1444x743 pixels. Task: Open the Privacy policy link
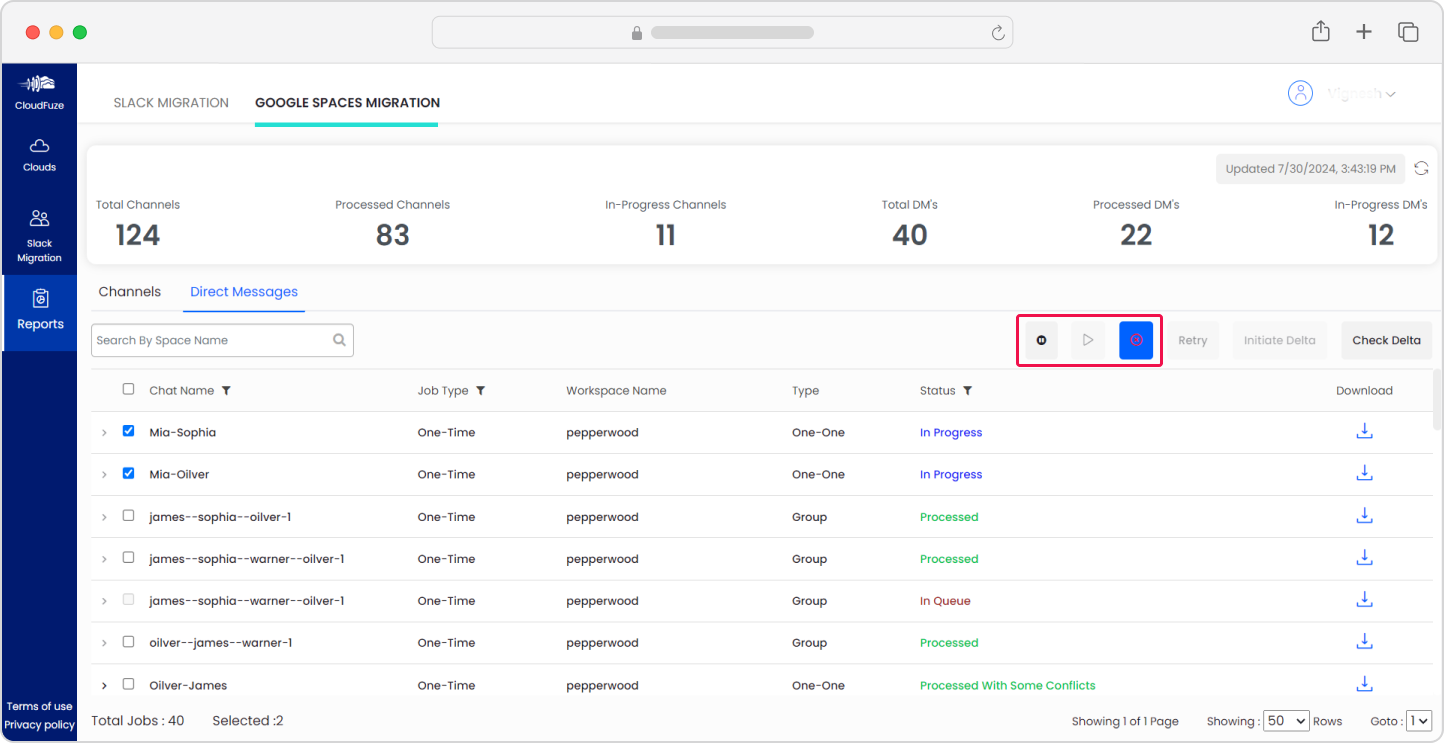pos(39,725)
